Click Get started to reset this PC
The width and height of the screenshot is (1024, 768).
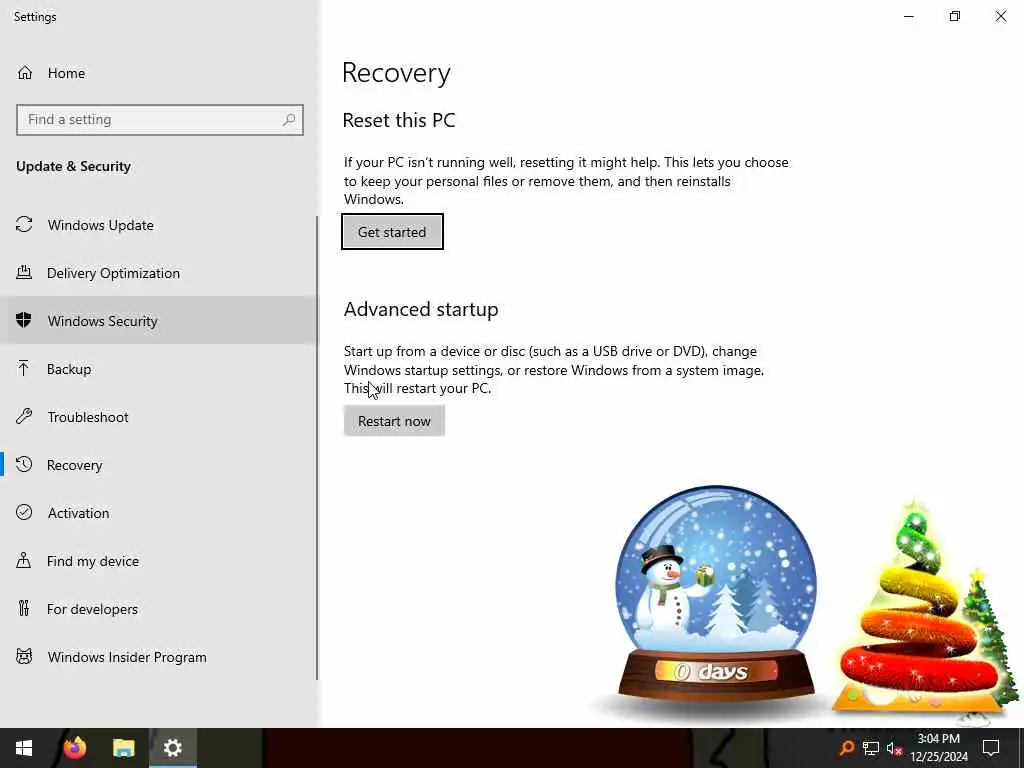(x=392, y=232)
